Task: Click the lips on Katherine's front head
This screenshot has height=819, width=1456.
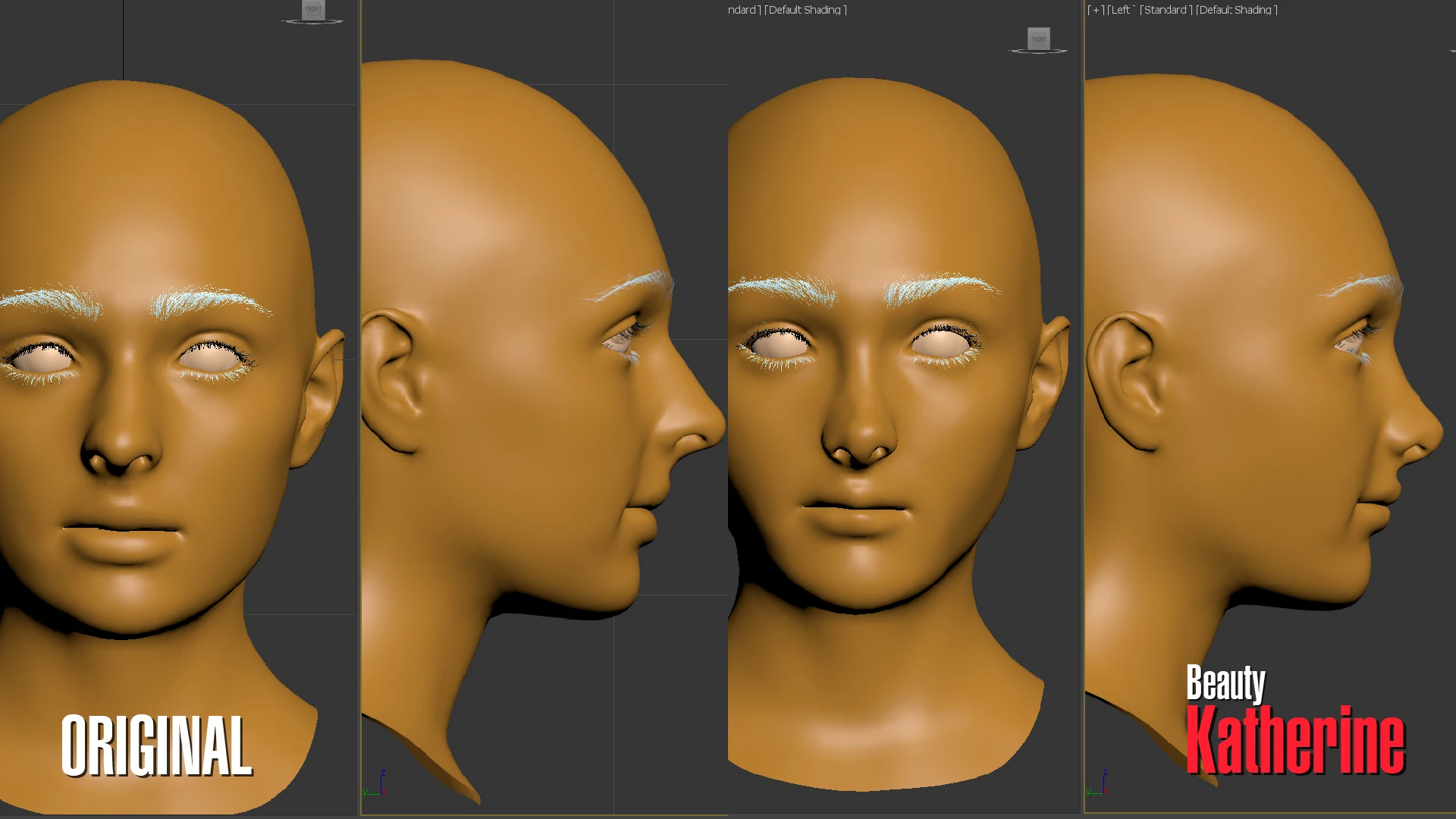Action: click(x=857, y=516)
